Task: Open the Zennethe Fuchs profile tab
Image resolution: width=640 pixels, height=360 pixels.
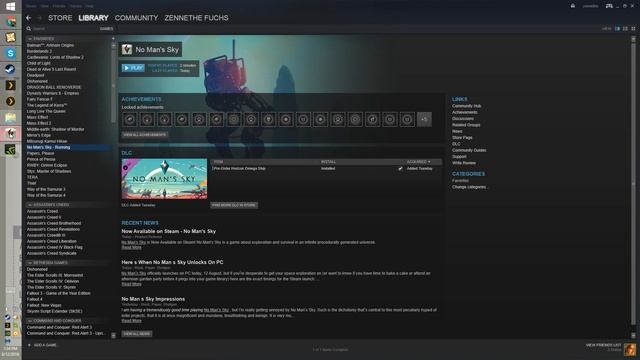Action: 196,18
